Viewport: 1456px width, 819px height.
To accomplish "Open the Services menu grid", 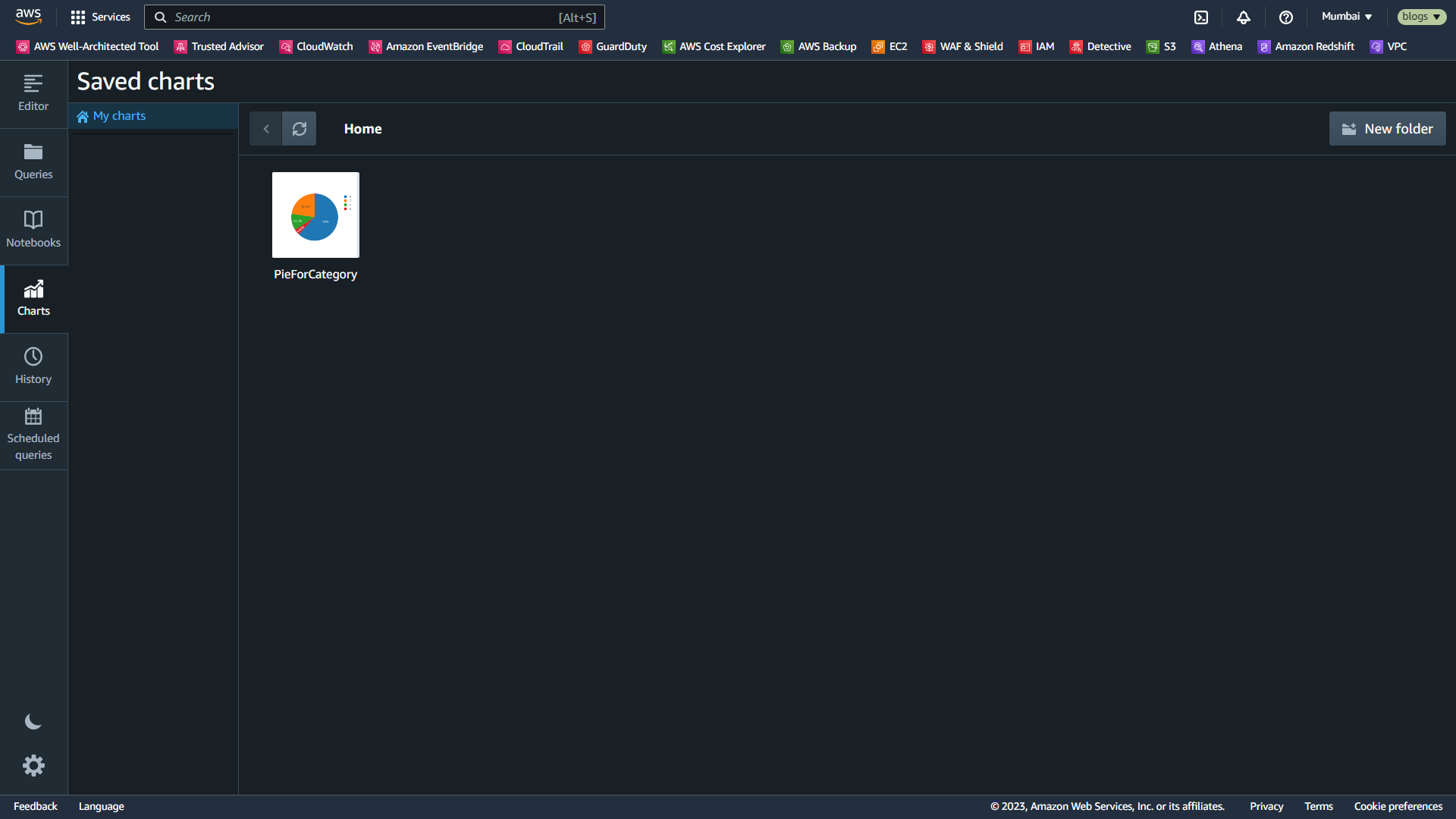I will click(100, 17).
